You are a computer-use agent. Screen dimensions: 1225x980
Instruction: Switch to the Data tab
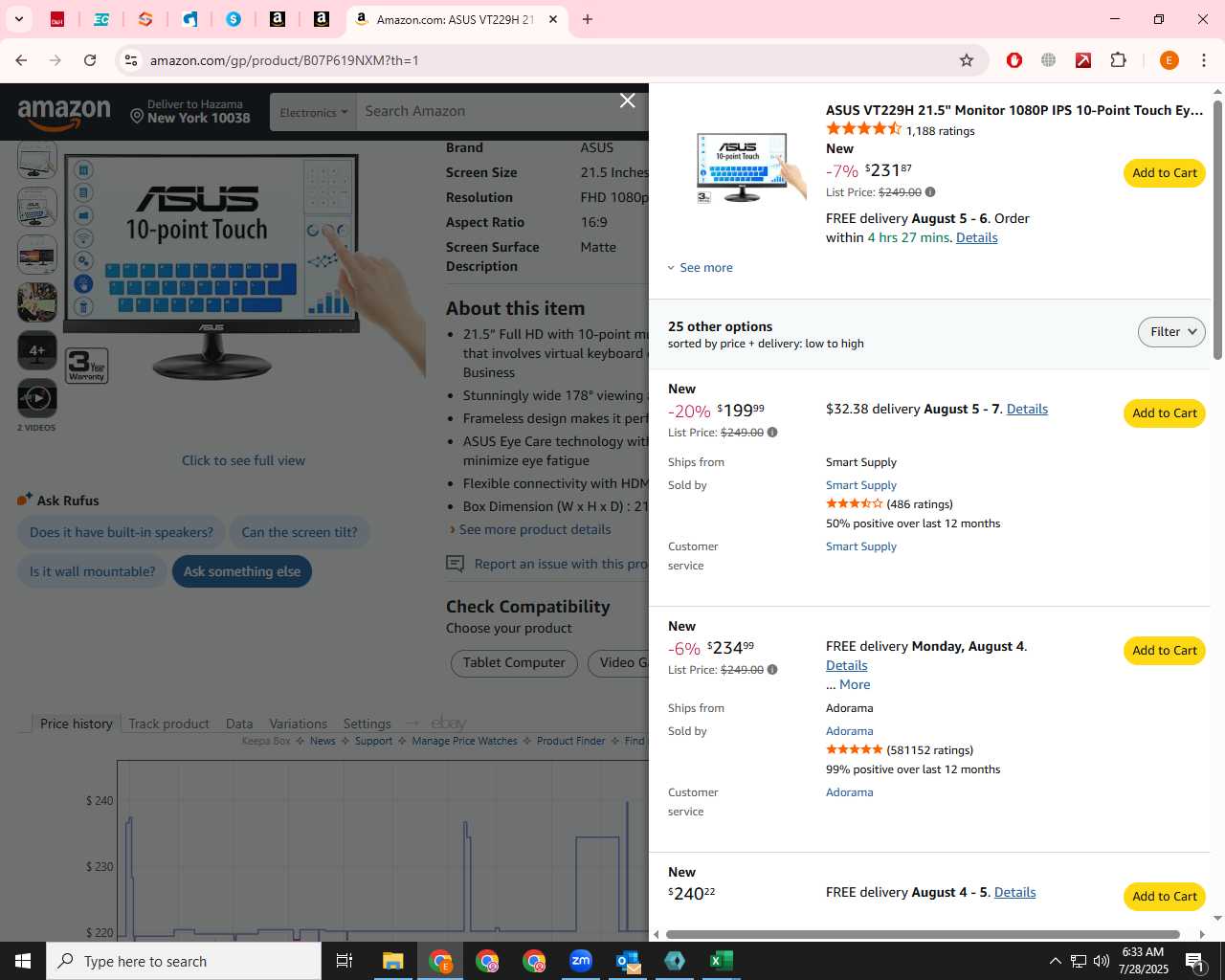239,724
